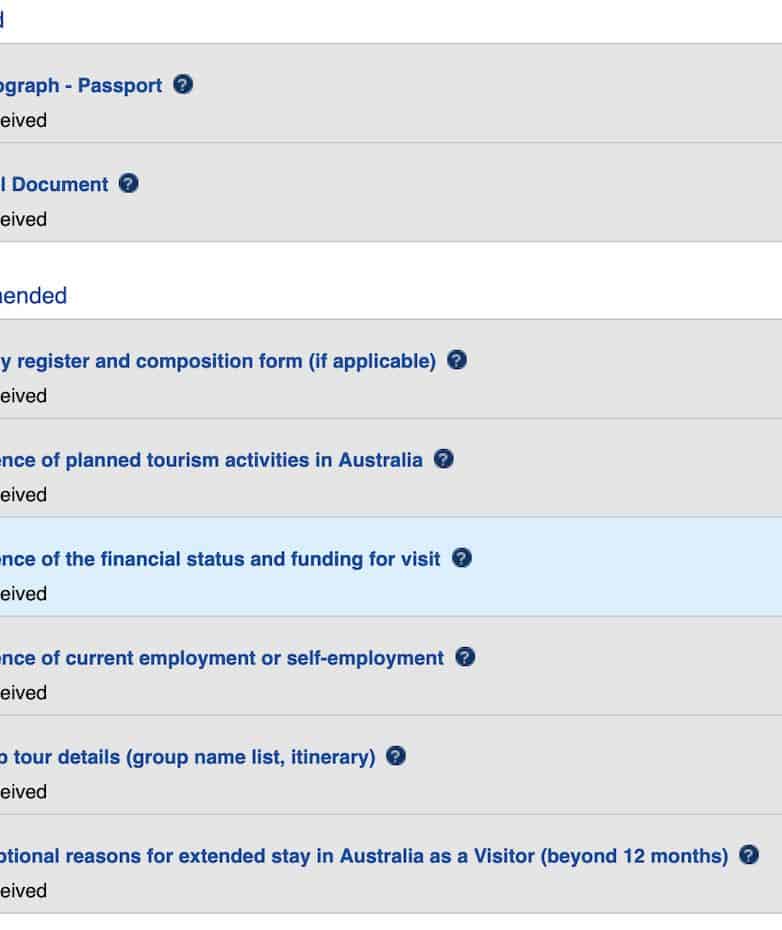Viewport: 782px width, 930px height.
Task: Click help icon for planned tourism activities
Action: 444,459
